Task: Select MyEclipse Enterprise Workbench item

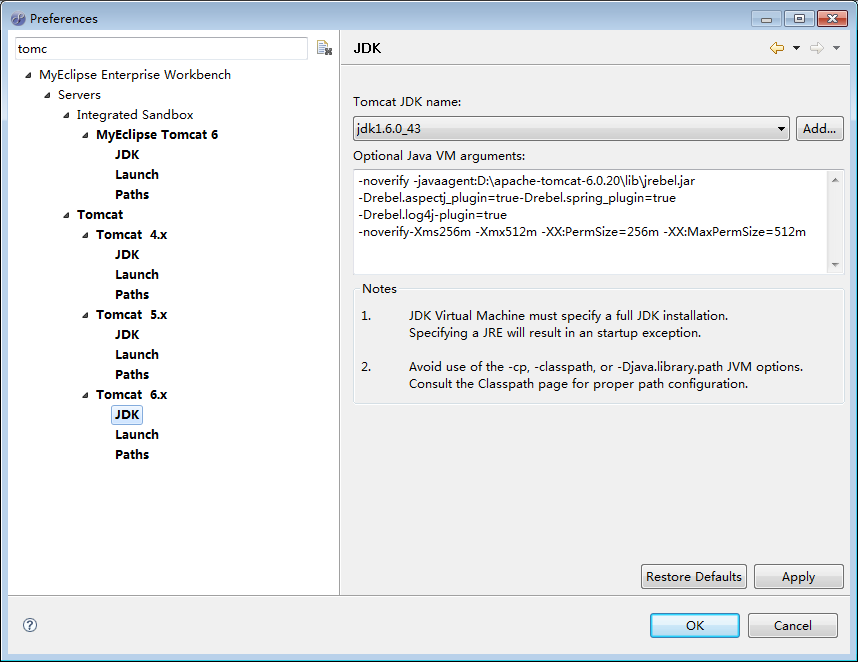Action: coord(135,75)
